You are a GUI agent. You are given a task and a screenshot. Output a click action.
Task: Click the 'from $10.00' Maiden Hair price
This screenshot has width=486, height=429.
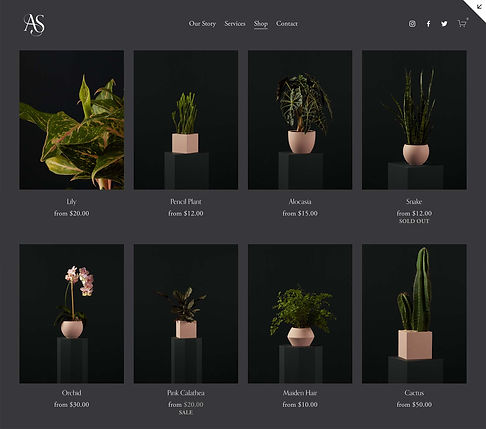click(300, 405)
